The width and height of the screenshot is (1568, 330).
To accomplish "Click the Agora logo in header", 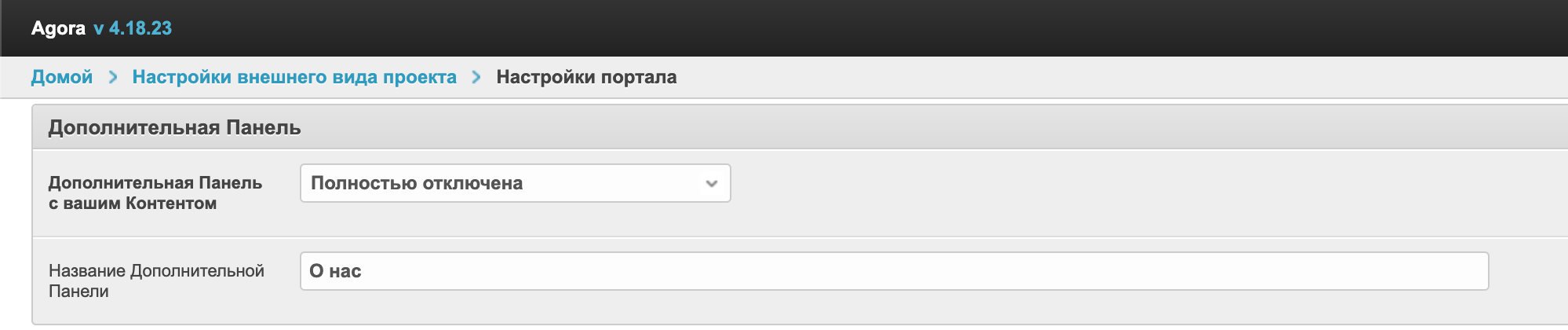I will click(58, 28).
